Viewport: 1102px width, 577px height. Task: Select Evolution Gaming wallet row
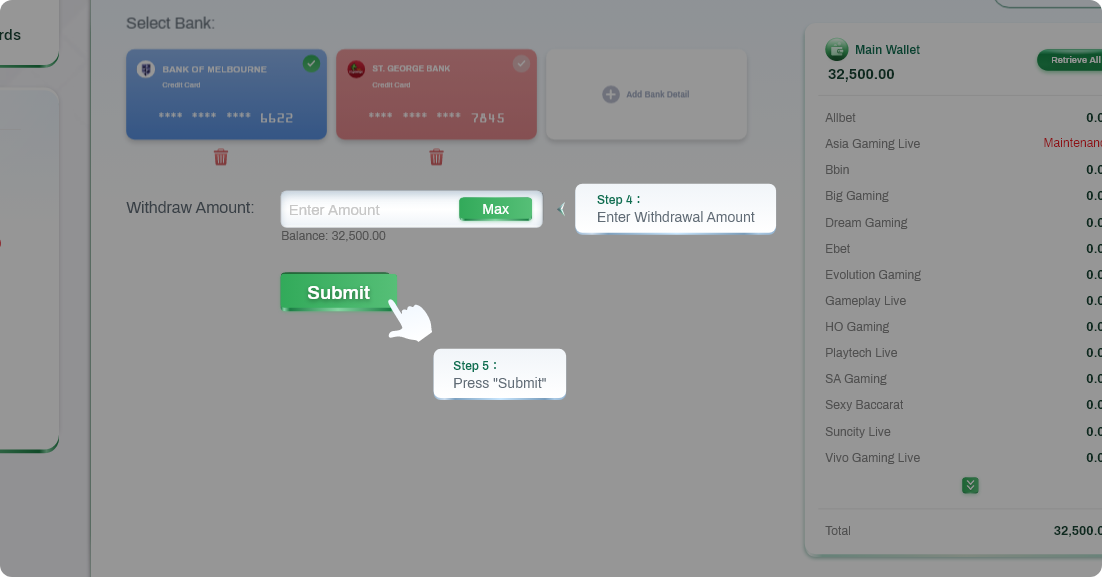873,275
